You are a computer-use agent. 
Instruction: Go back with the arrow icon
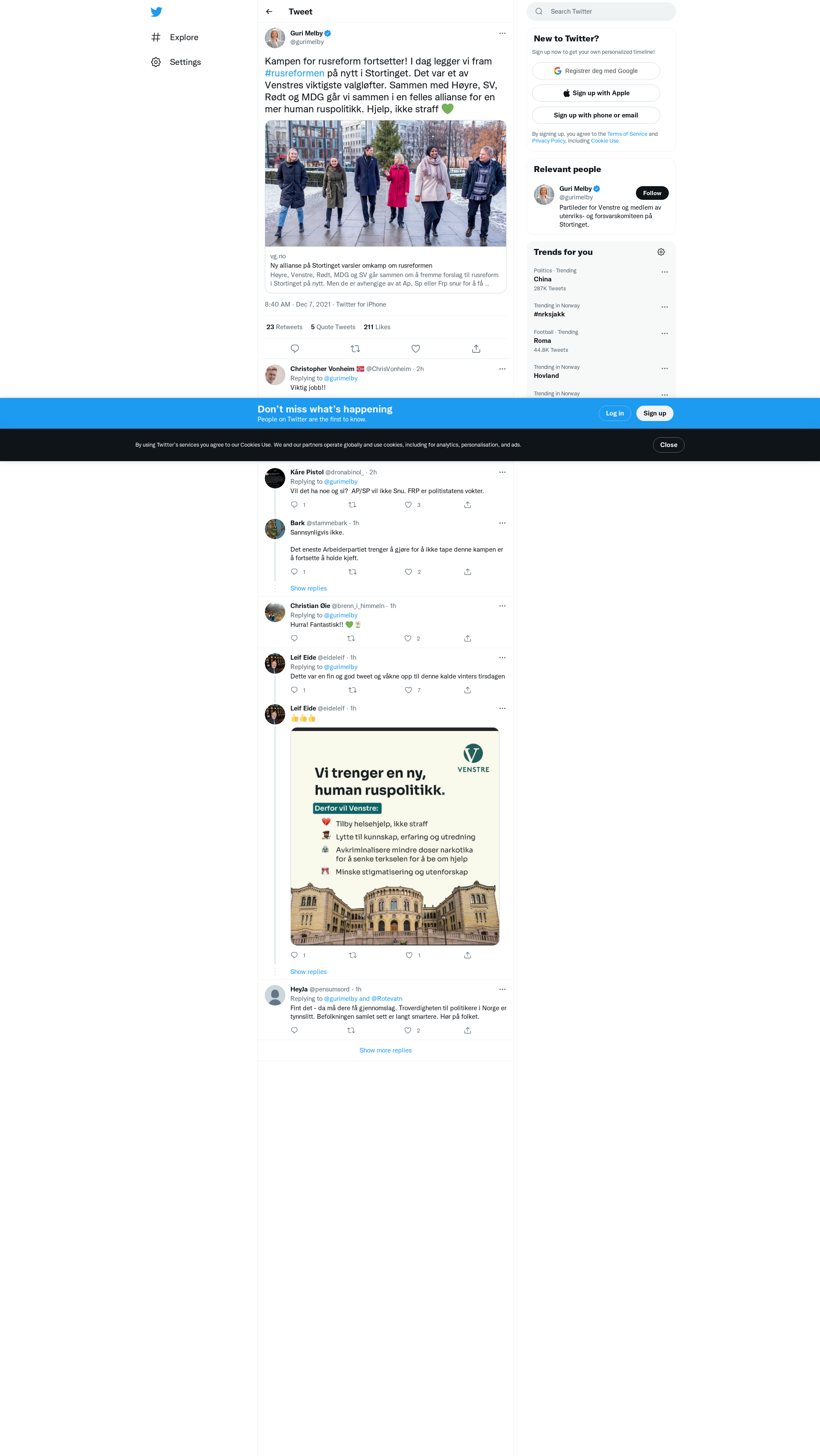[269, 12]
